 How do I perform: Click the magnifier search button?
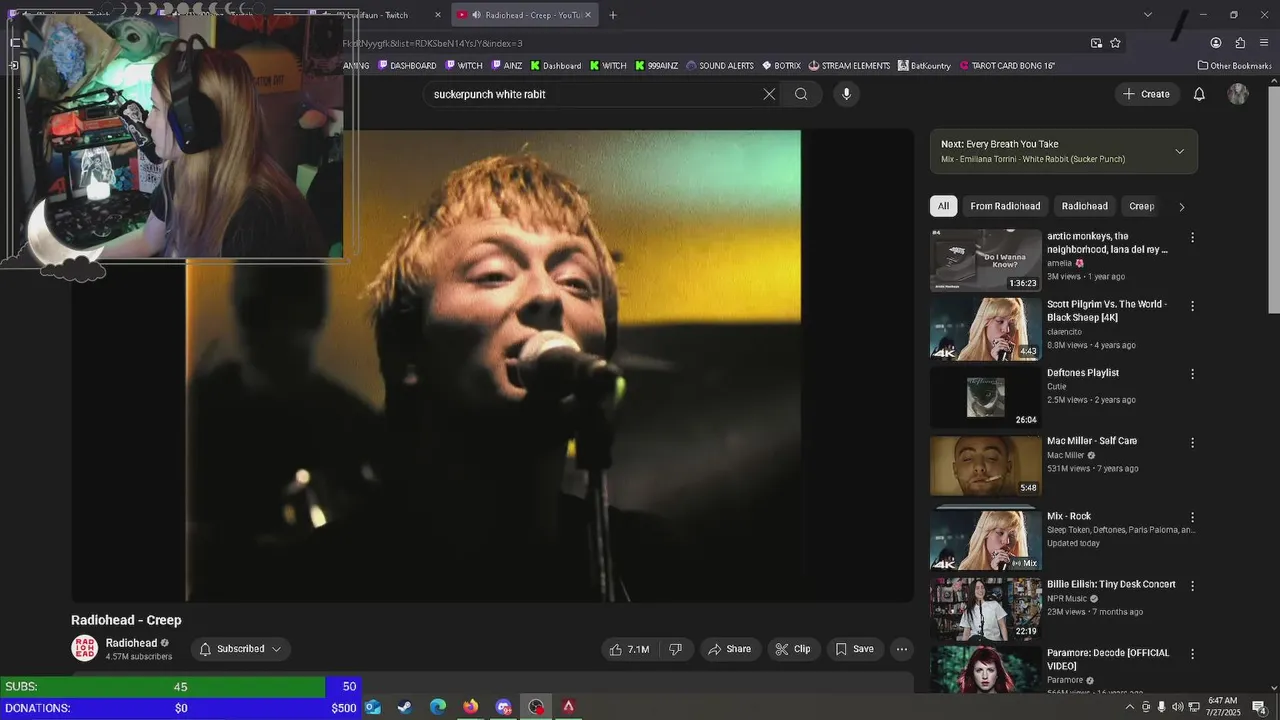[x=801, y=94]
